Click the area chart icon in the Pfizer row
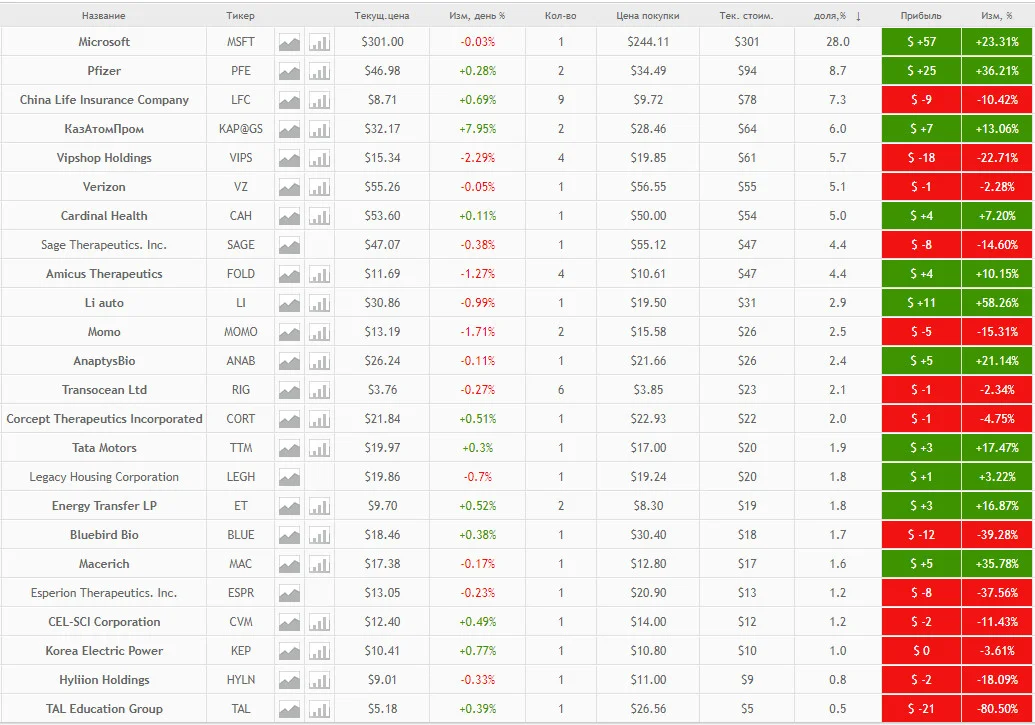The width and height of the screenshot is (1035, 725). click(289, 72)
